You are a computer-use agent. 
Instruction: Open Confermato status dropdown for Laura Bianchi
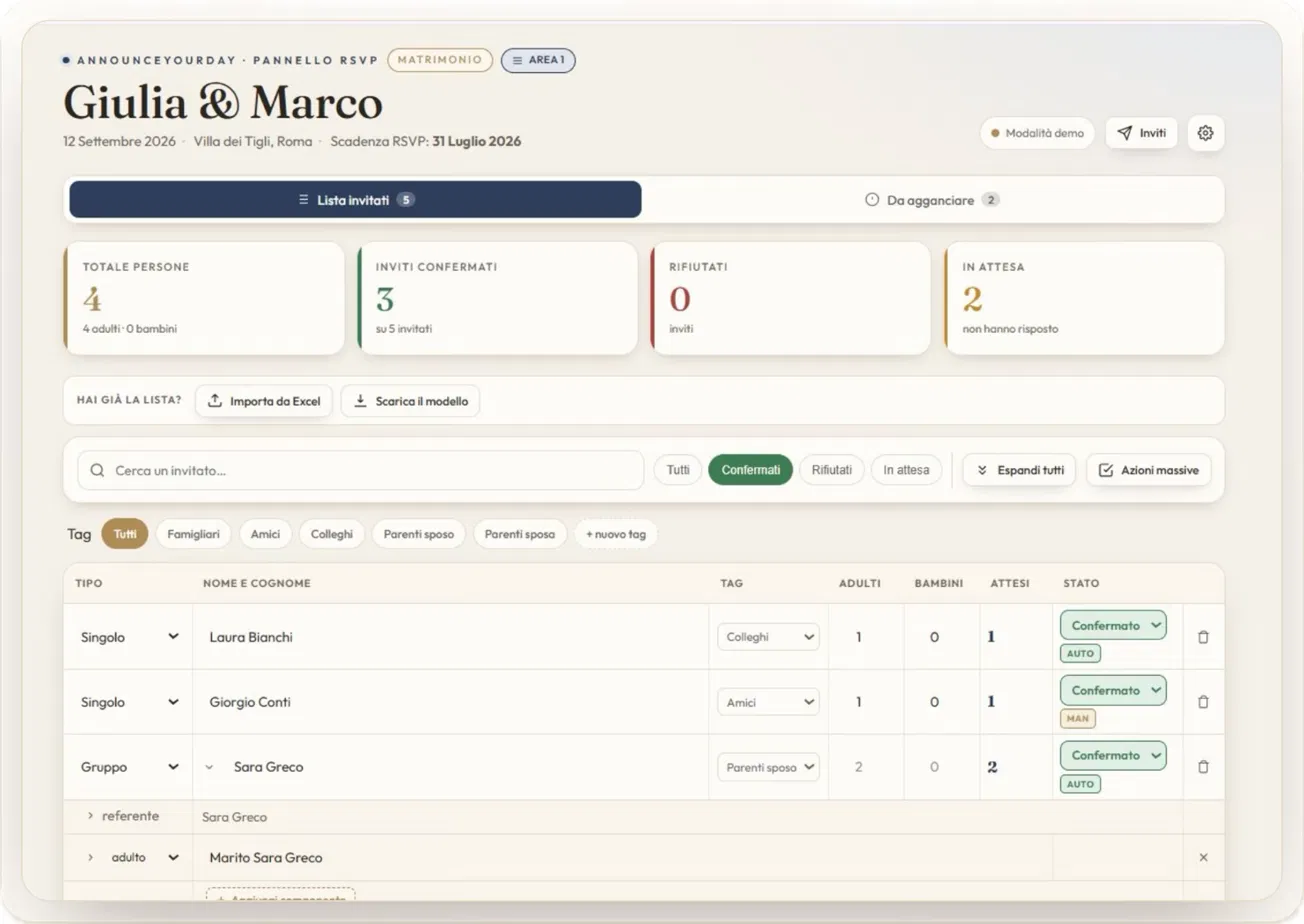(x=1113, y=625)
